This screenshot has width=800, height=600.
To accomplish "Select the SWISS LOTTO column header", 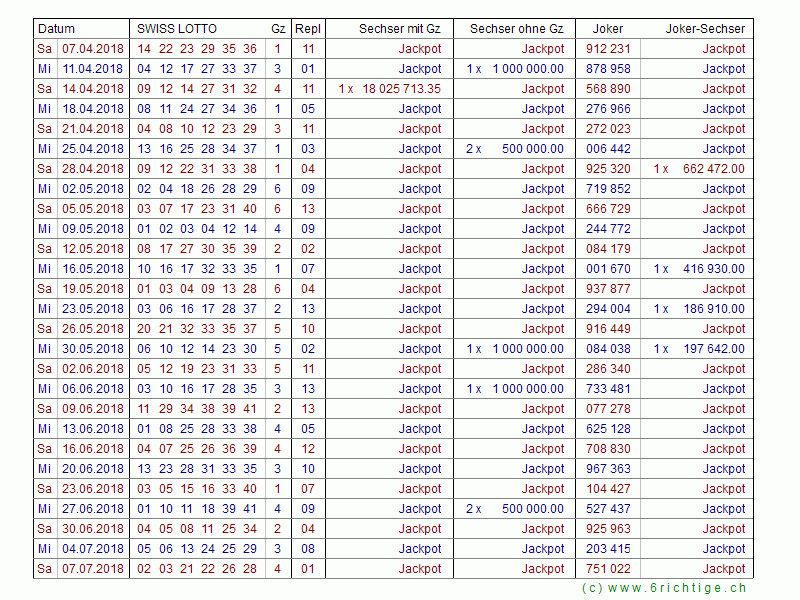I will [177, 29].
